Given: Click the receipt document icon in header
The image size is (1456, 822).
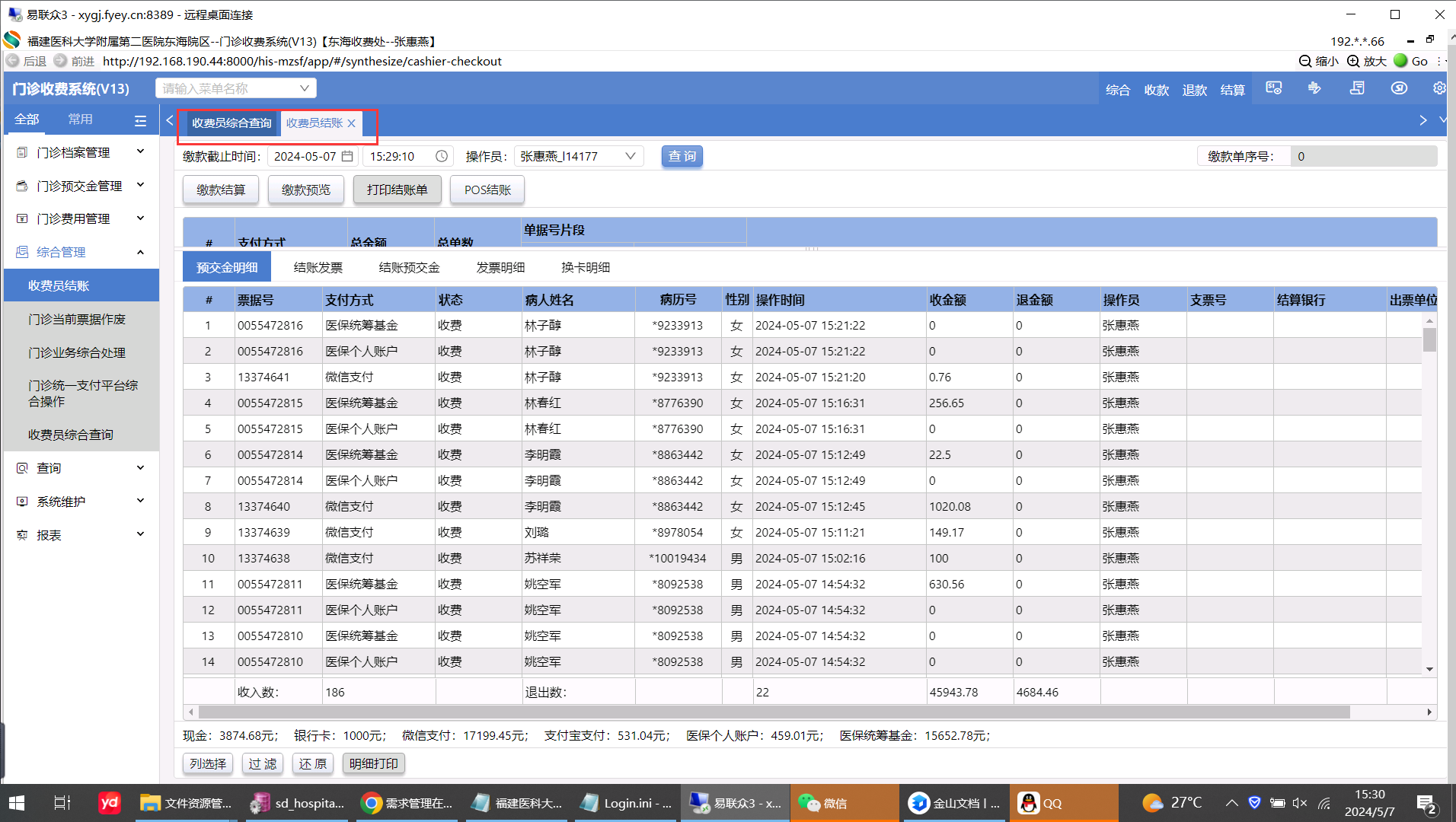Looking at the screenshot, I should [x=1357, y=88].
